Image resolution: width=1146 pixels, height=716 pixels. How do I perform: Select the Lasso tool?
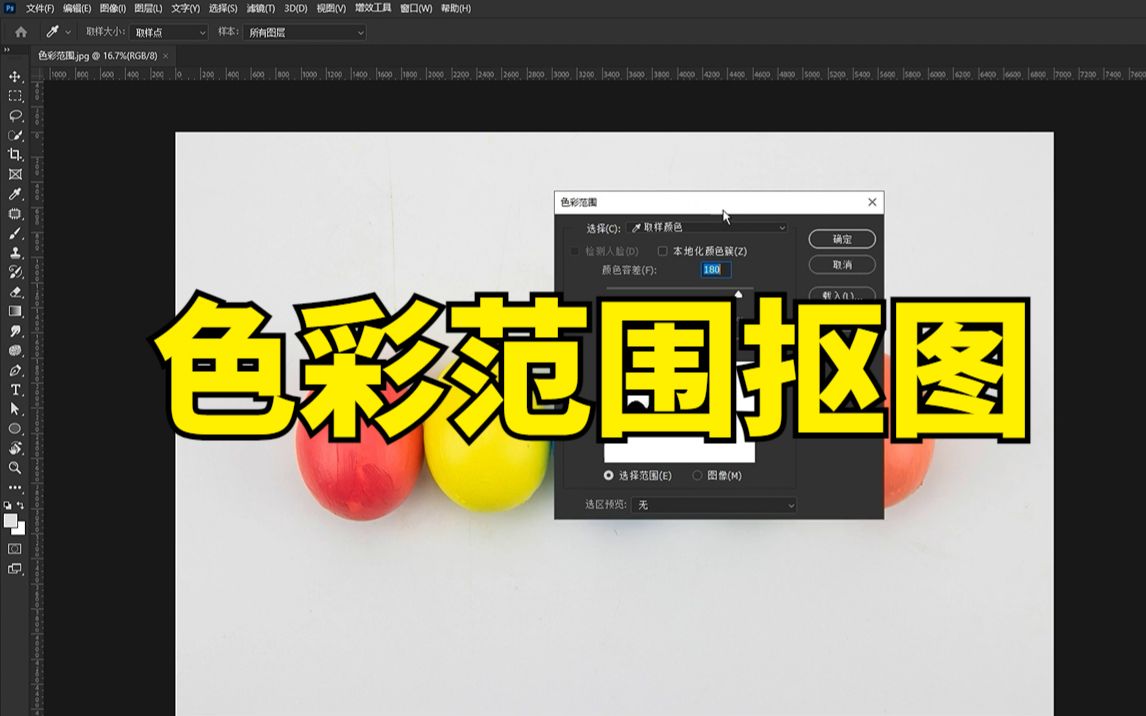coord(15,115)
